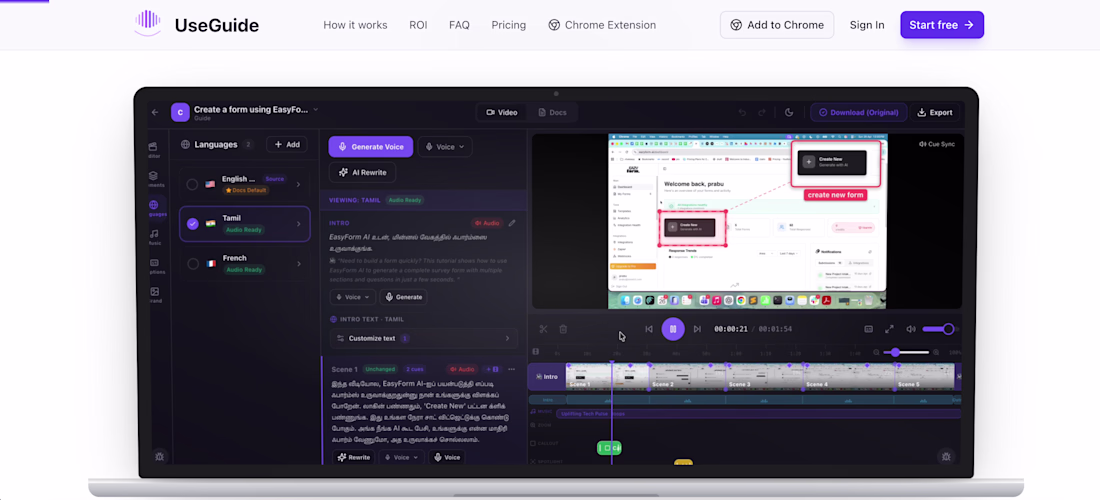The height and width of the screenshot is (500, 1100).
Task: Toggle Cue Sync in the preview
Action: (x=937, y=144)
